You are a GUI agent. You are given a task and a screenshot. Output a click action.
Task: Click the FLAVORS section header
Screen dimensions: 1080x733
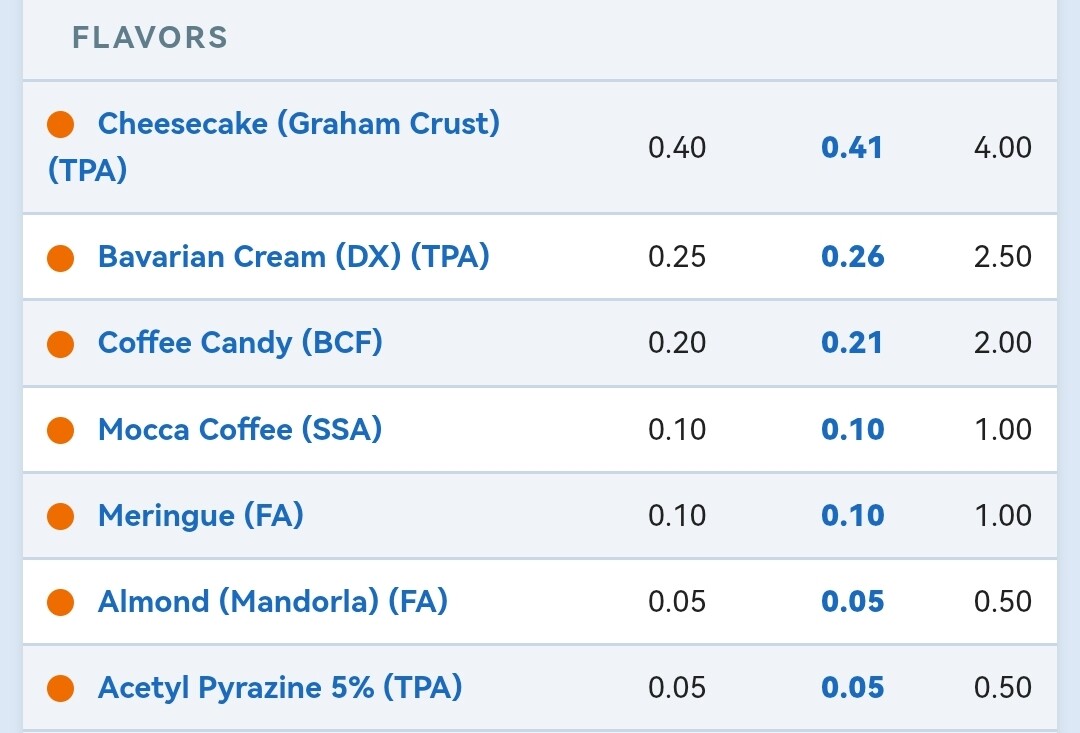pos(150,37)
